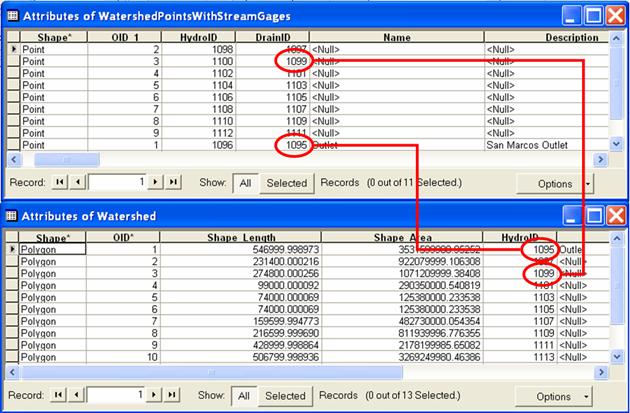Screen dimensions: 630x413
Task: Show only Selected records in WatershedPoints table
Action: [x=286, y=183]
